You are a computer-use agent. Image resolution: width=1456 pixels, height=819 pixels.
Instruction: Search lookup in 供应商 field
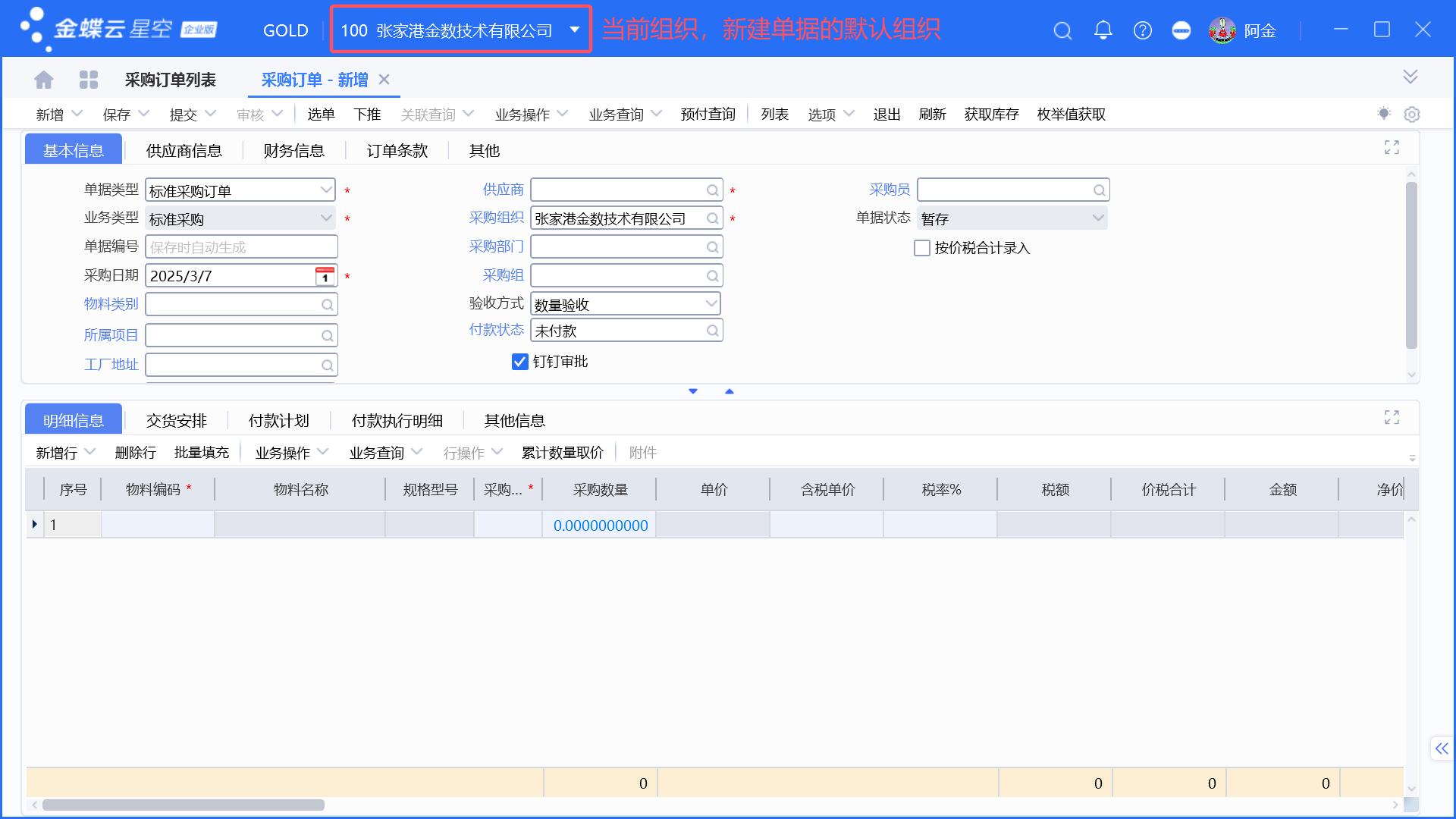pyautogui.click(x=712, y=190)
